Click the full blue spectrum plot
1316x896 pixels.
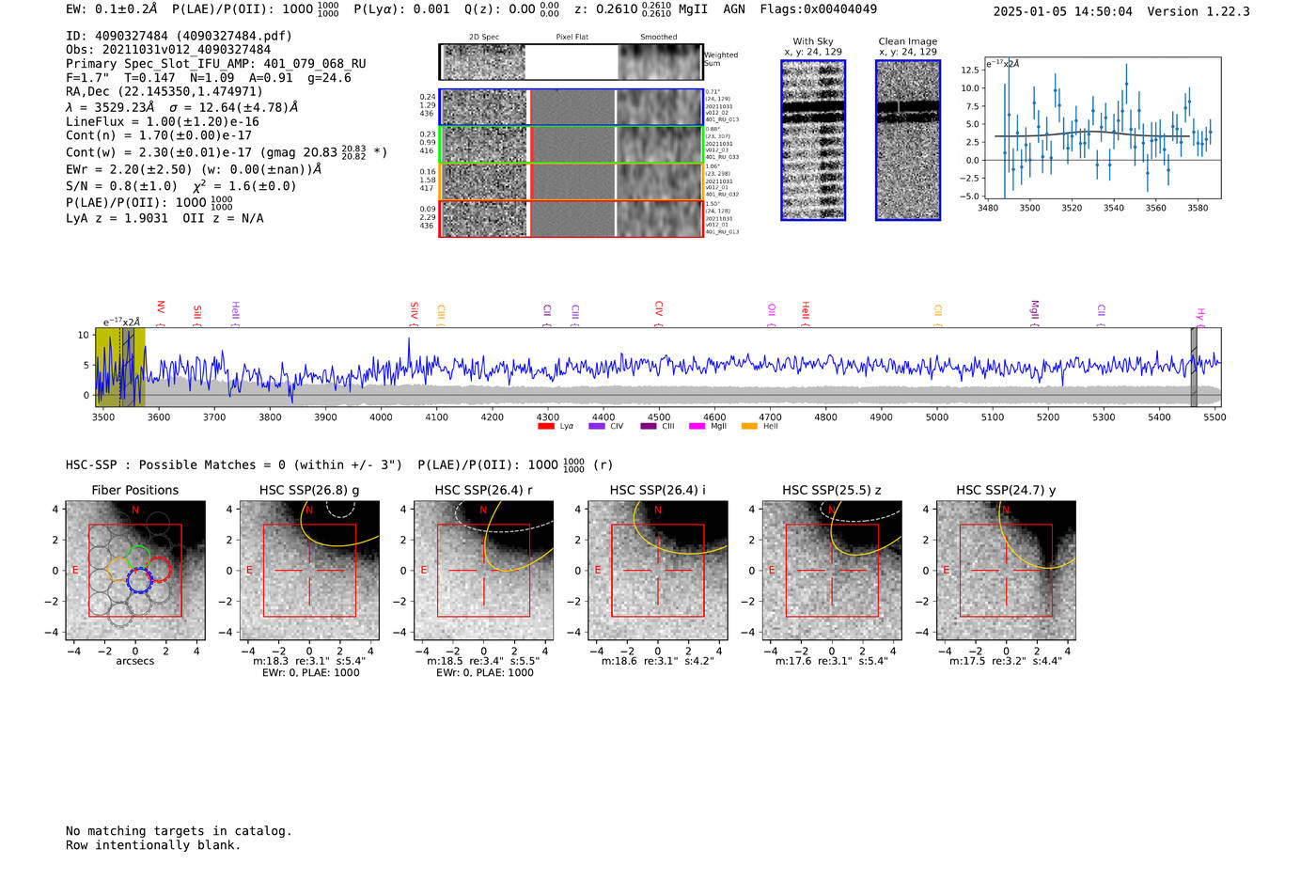658,367
